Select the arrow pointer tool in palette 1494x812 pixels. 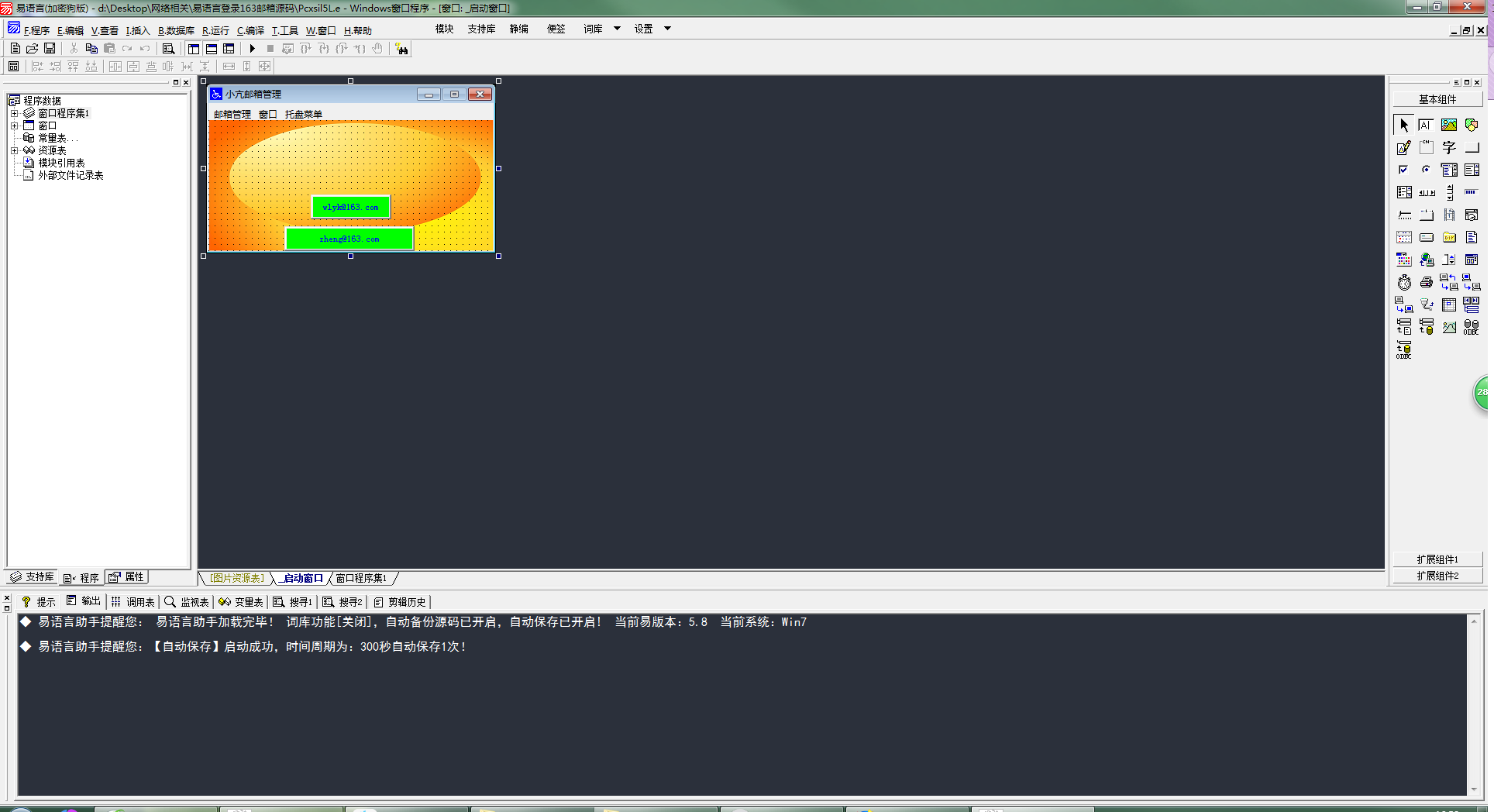[x=1404, y=125]
